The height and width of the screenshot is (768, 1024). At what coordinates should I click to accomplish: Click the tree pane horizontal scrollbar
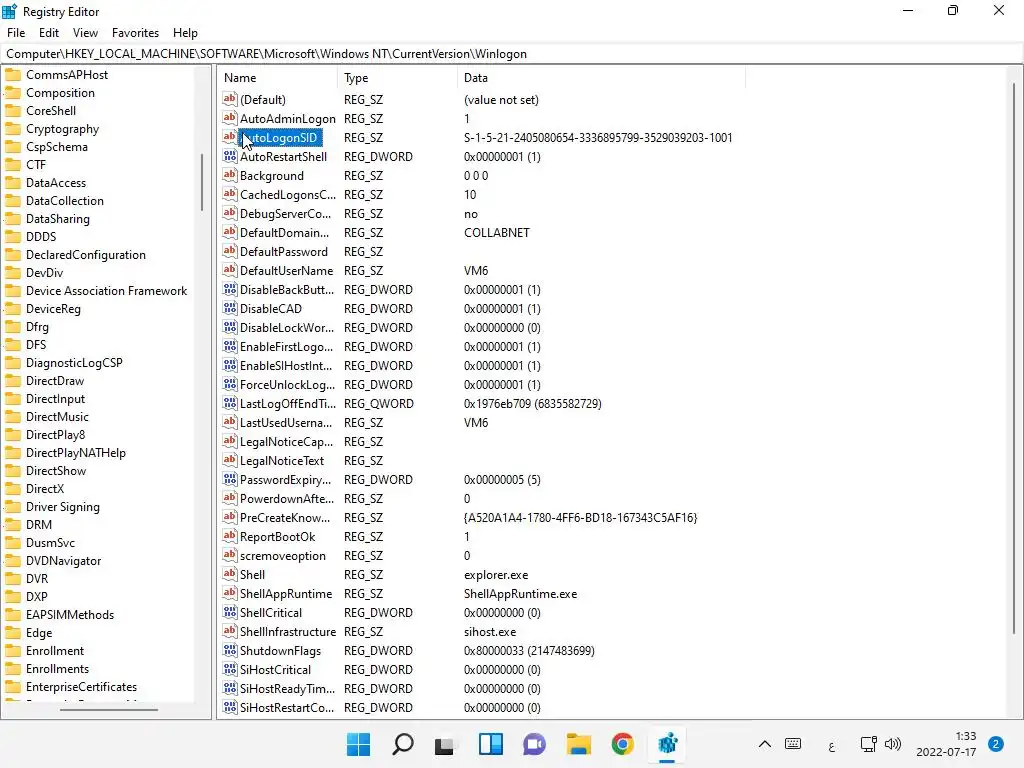point(108,709)
